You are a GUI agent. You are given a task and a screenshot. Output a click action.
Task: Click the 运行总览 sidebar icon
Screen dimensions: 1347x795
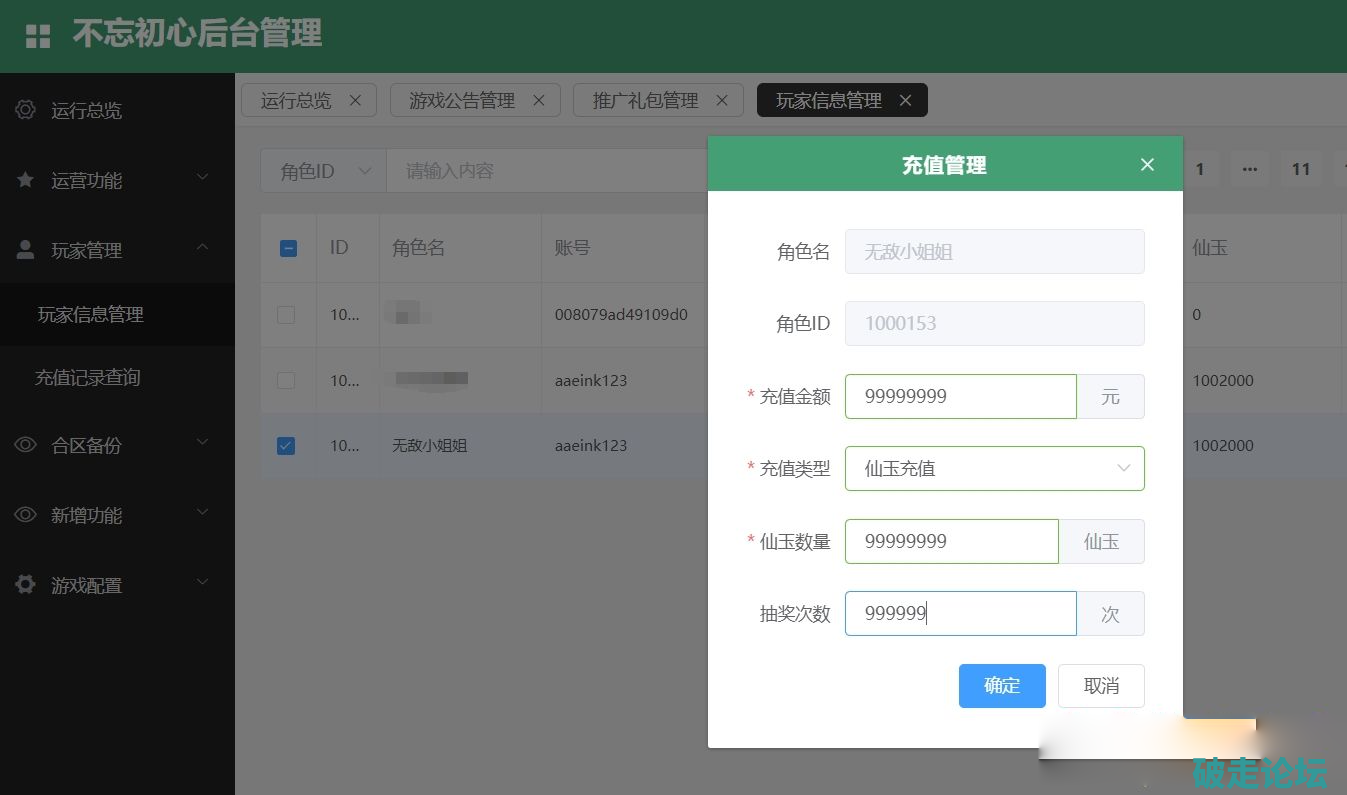pyautogui.click(x=26, y=110)
